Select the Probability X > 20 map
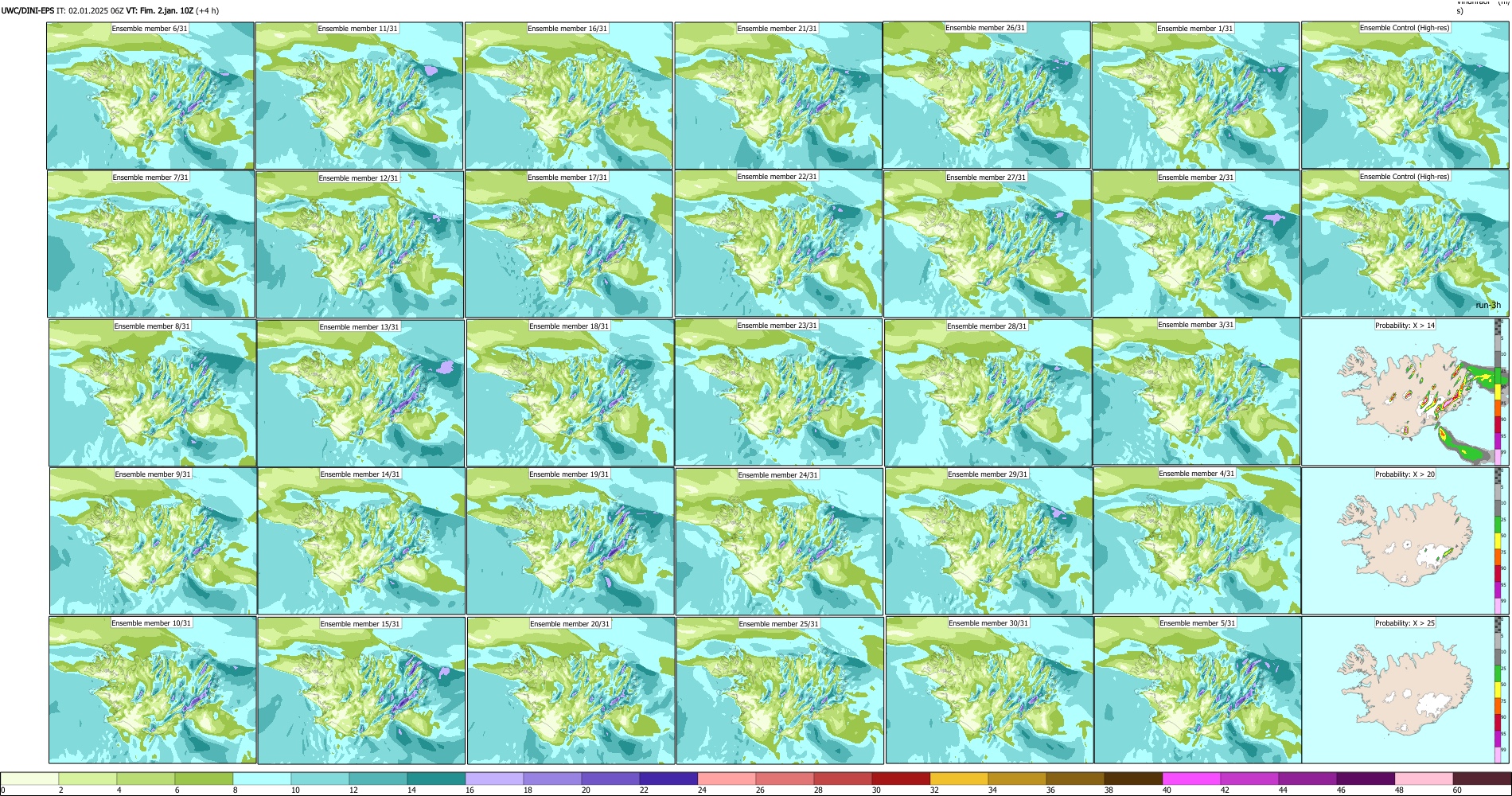1512x796 pixels. coord(1405,540)
